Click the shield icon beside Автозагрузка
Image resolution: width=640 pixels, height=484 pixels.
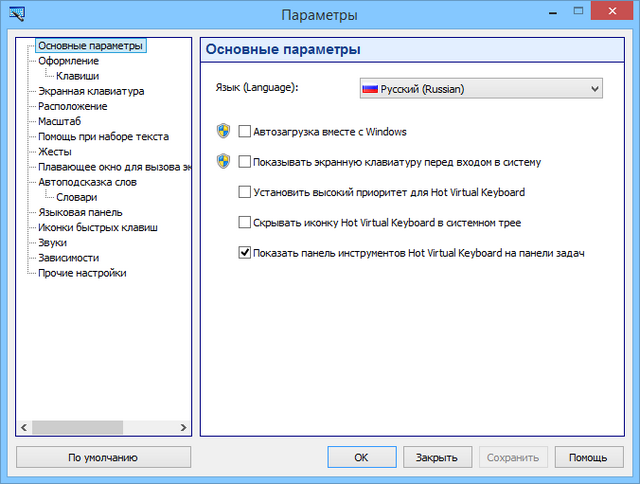pyautogui.click(x=224, y=131)
